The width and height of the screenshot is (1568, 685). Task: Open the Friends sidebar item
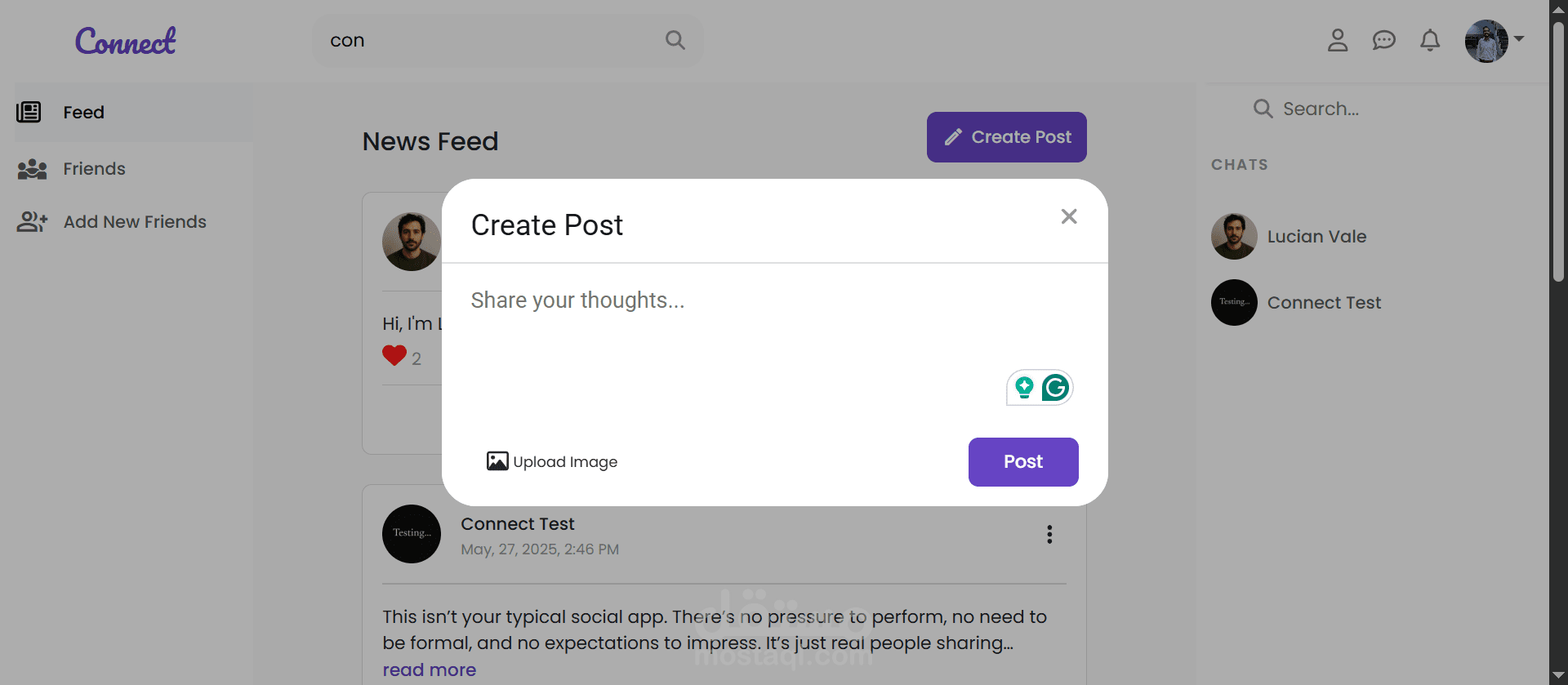(x=134, y=169)
